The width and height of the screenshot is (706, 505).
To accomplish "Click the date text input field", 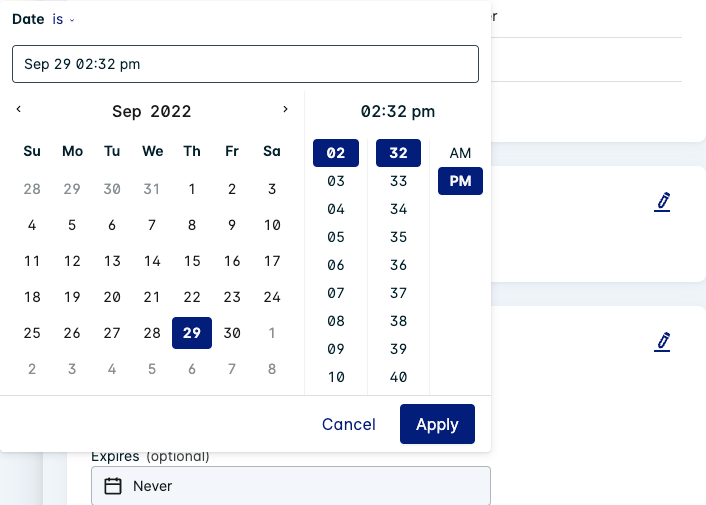I will coord(245,64).
